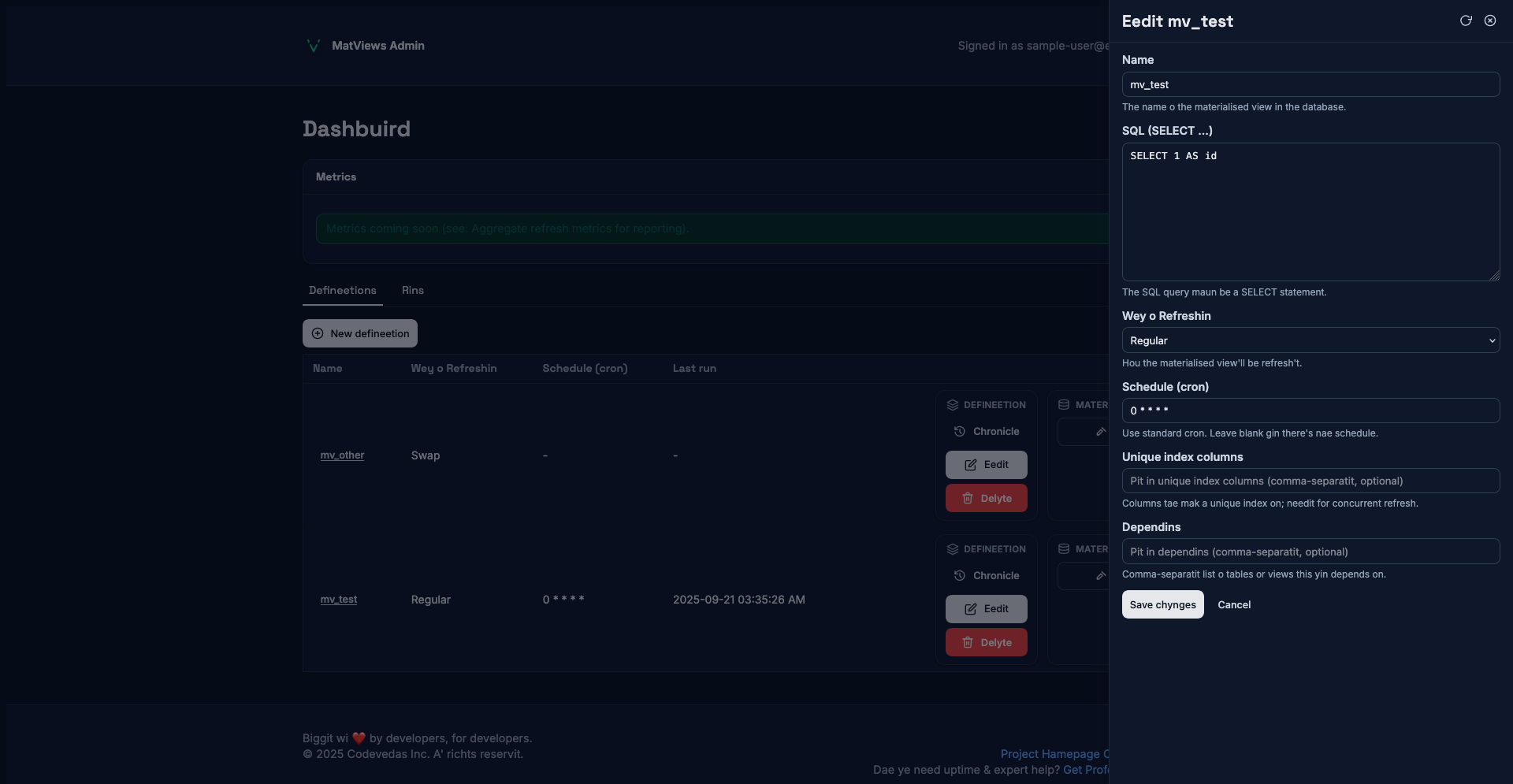
Task: Click the pencil icon in the mv_test row
Action: pyautogui.click(x=1100, y=576)
